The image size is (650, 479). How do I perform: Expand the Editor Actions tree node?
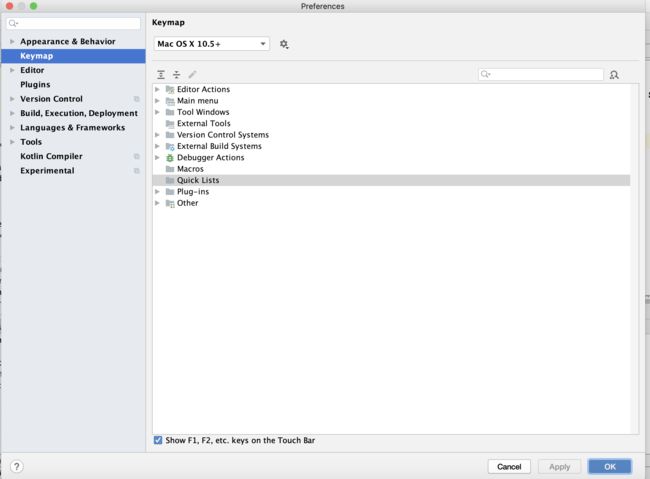click(158, 89)
